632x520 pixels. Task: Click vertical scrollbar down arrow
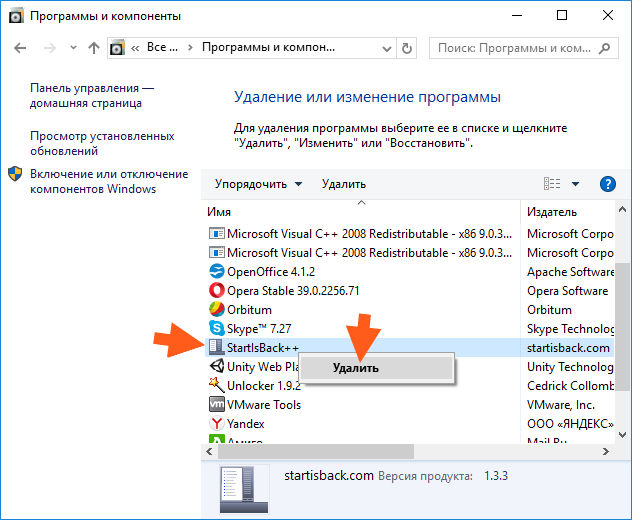[622, 435]
